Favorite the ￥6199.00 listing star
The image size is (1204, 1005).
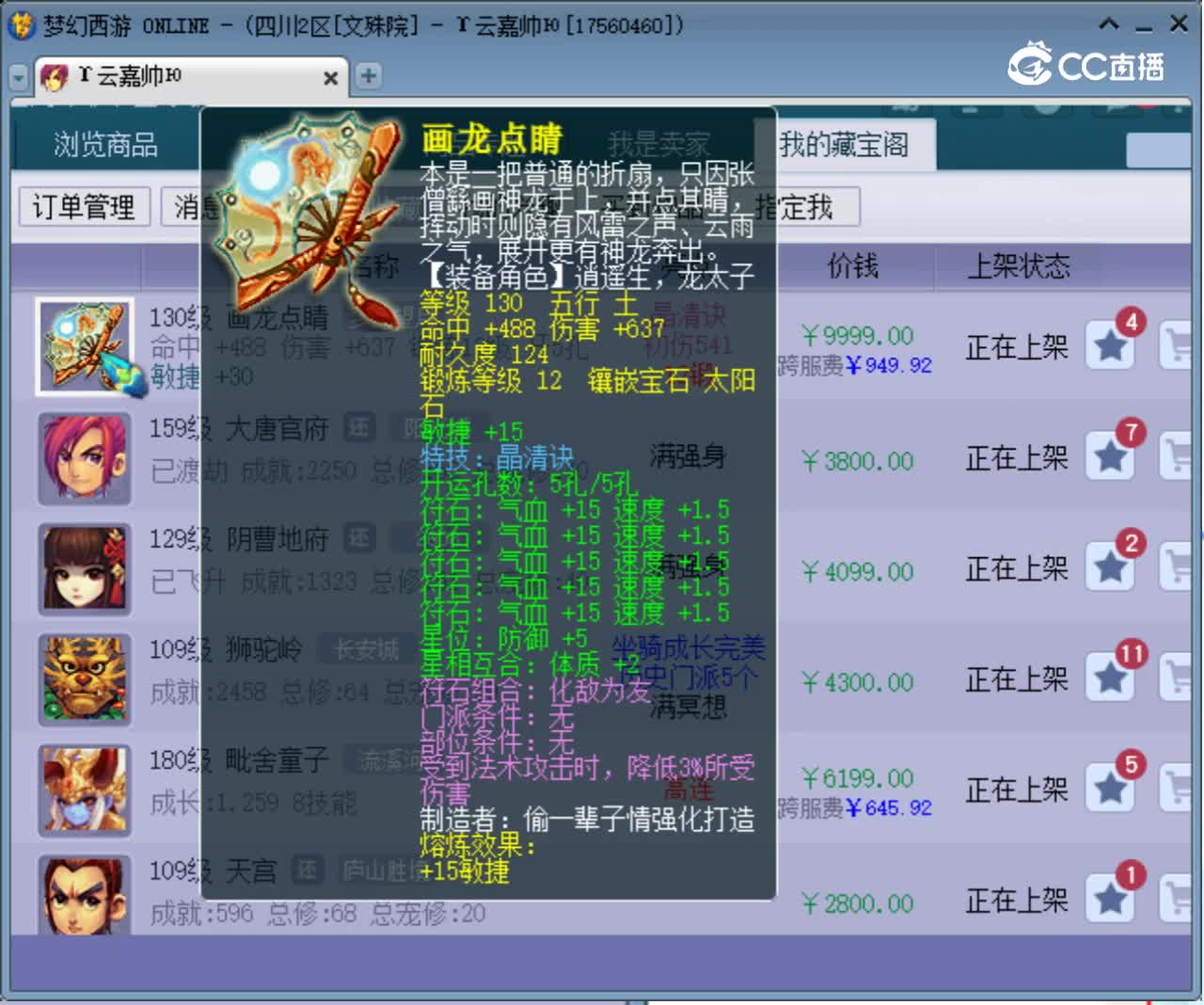pos(1111,788)
